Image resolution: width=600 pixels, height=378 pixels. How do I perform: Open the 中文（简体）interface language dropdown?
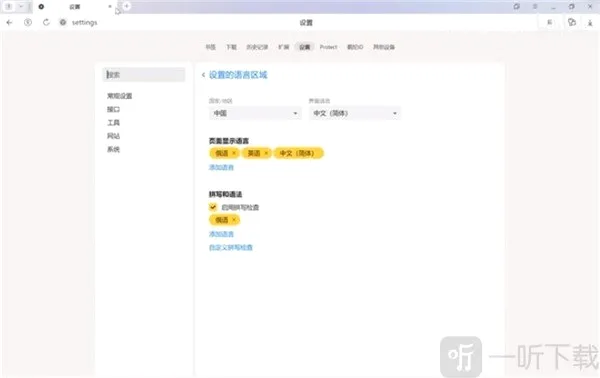[355, 113]
